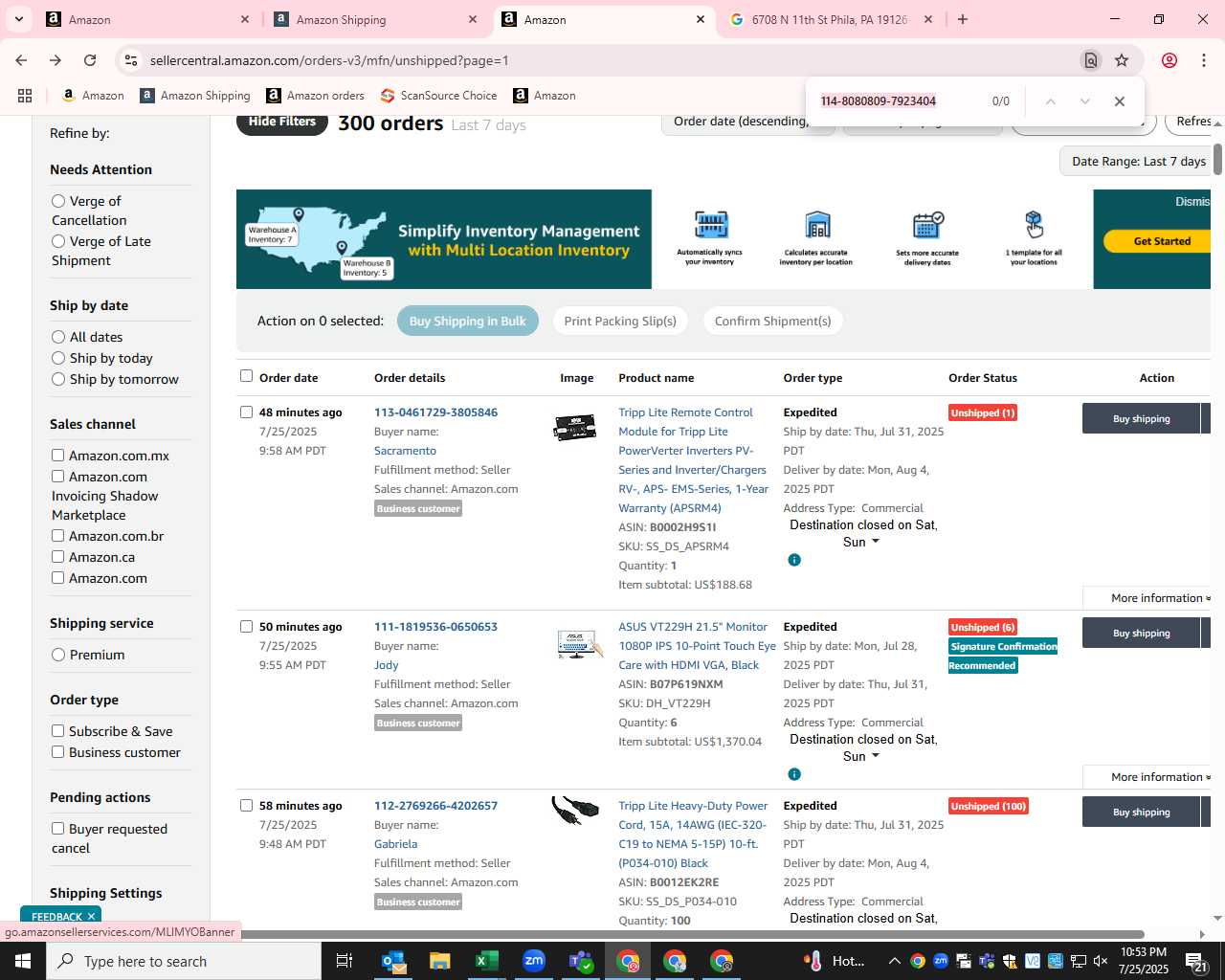Open the bookmarks apps grid icon
The width and height of the screenshot is (1225, 980).
[x=25, y=96]
